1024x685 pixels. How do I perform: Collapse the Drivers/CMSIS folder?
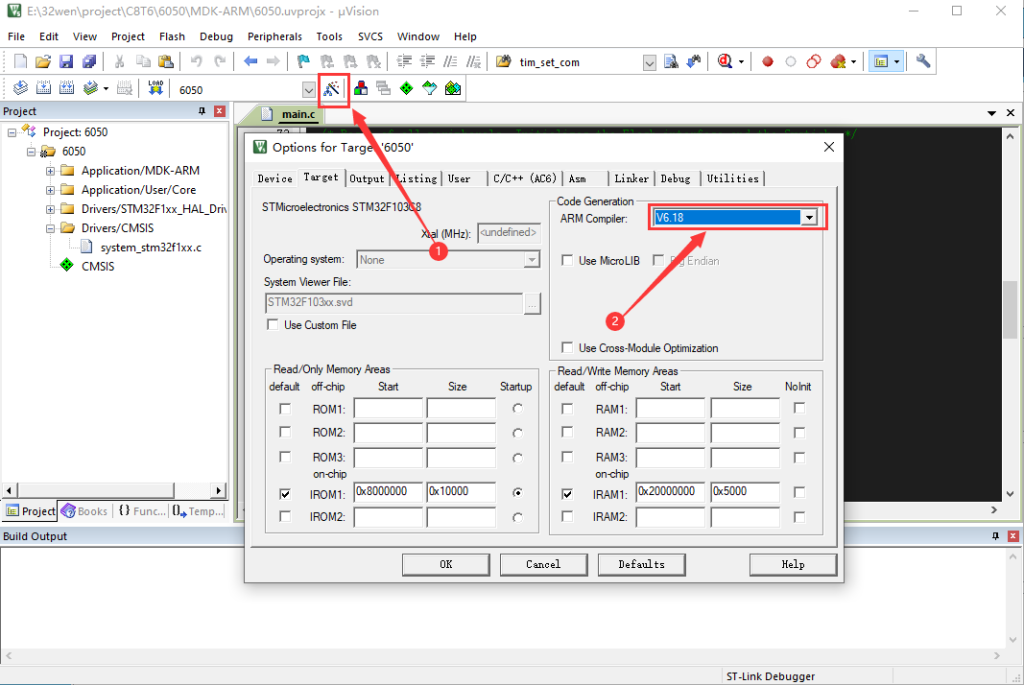(x=50, y=229)
